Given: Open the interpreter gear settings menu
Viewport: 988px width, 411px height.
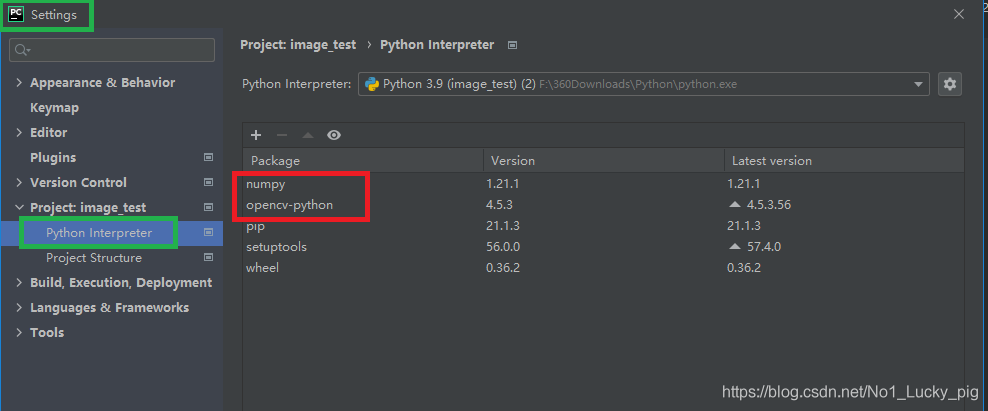Looking at the screenshot, I should point(950,84).
